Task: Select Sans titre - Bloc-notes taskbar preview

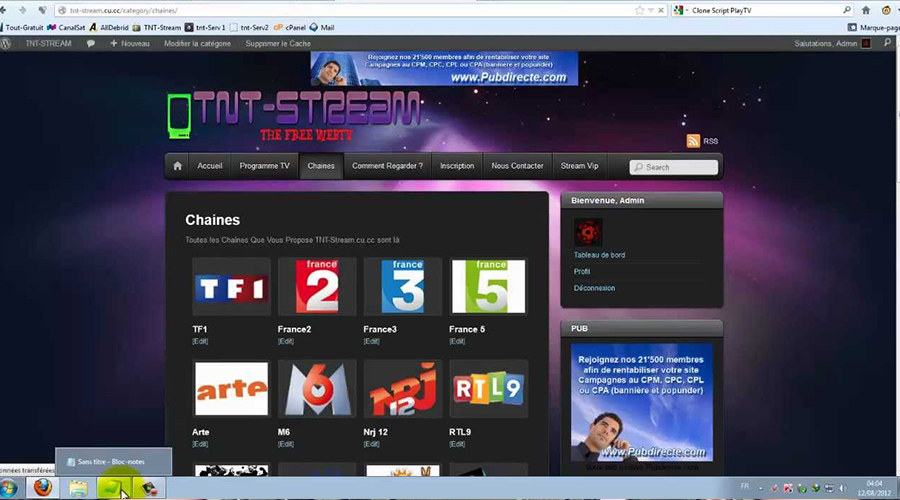Action: click(x=113, y=462)
